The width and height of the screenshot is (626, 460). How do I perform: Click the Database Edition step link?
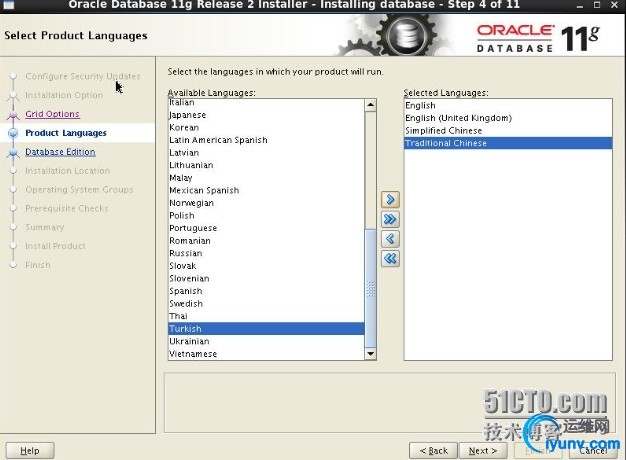point(60,152)
